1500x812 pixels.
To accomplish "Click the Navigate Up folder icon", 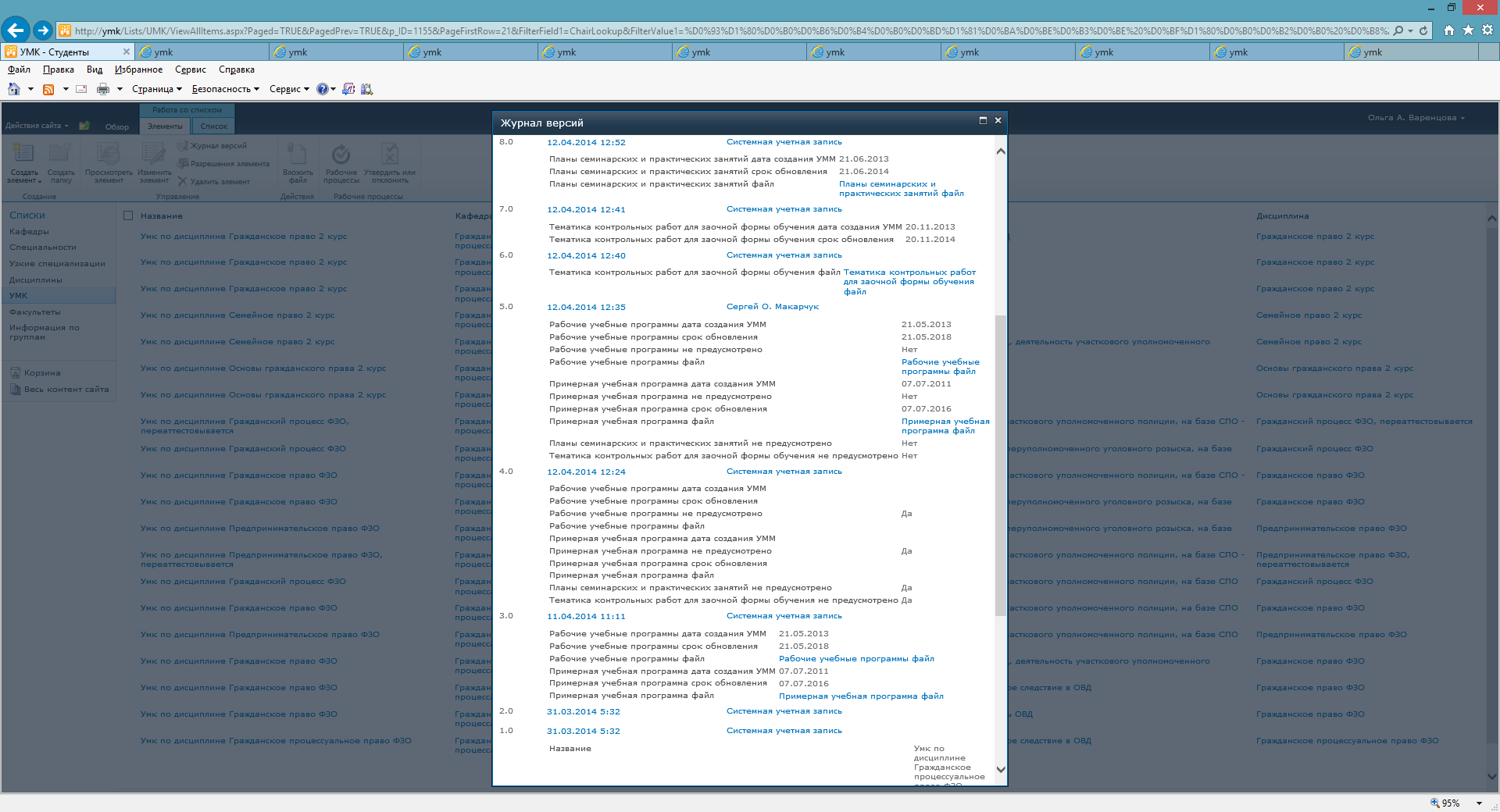I will coord(84,126).
